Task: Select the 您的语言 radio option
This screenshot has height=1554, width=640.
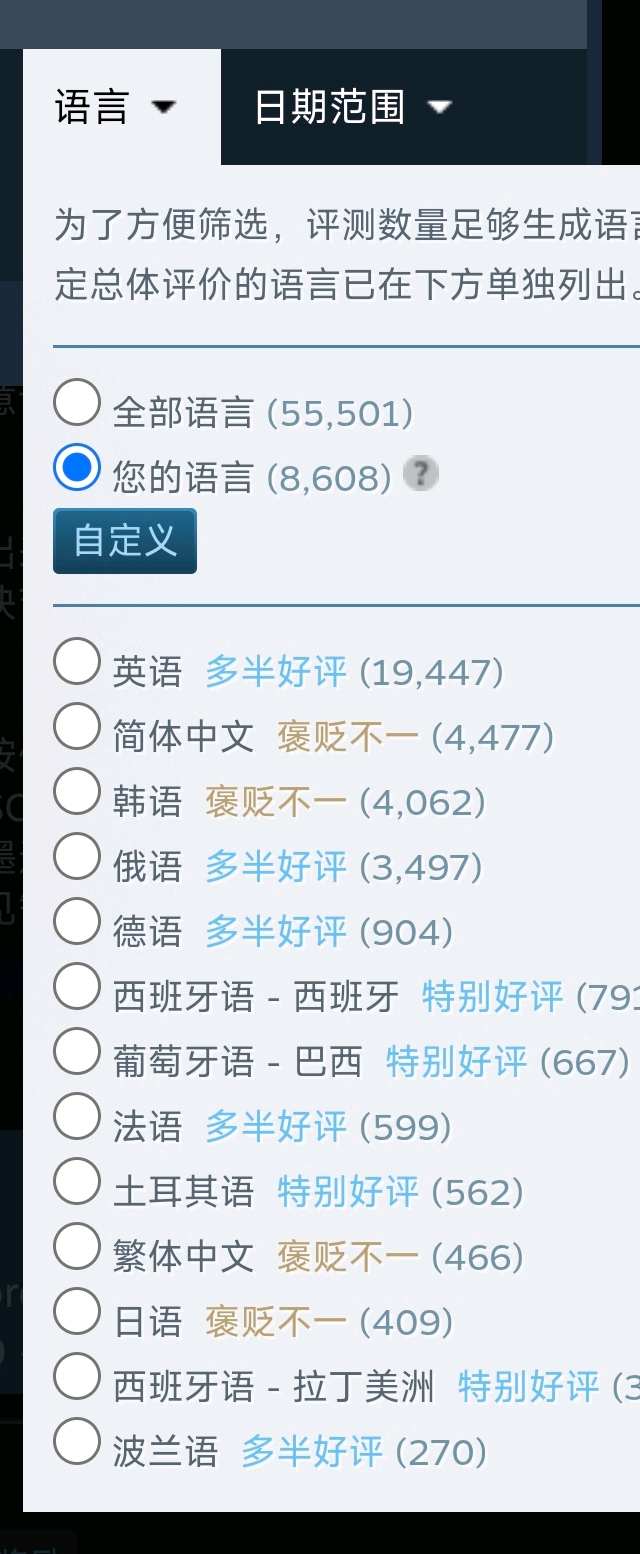Action: pyautogui.click(x=77, y=468)
